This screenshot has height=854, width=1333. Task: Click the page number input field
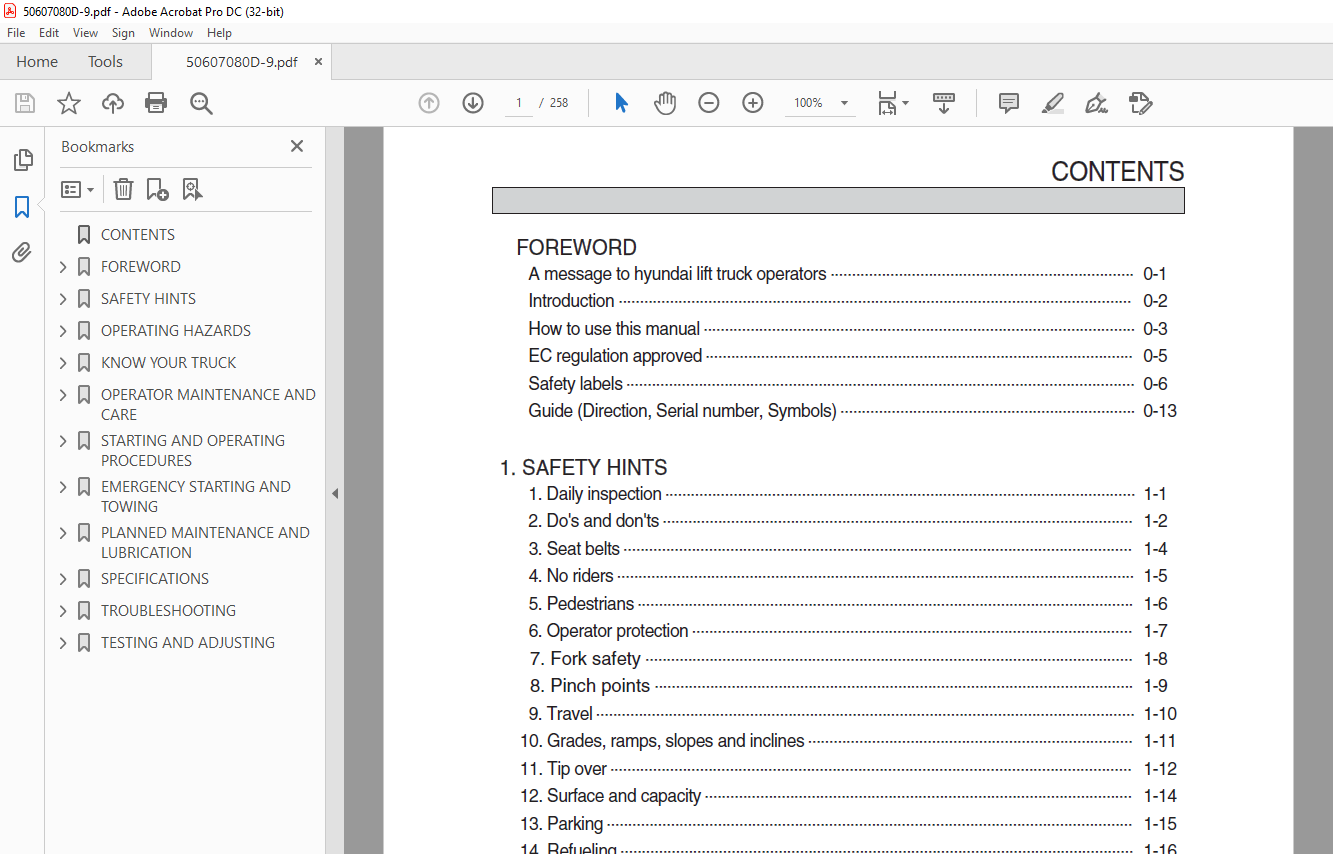click(x=519, y=103)
